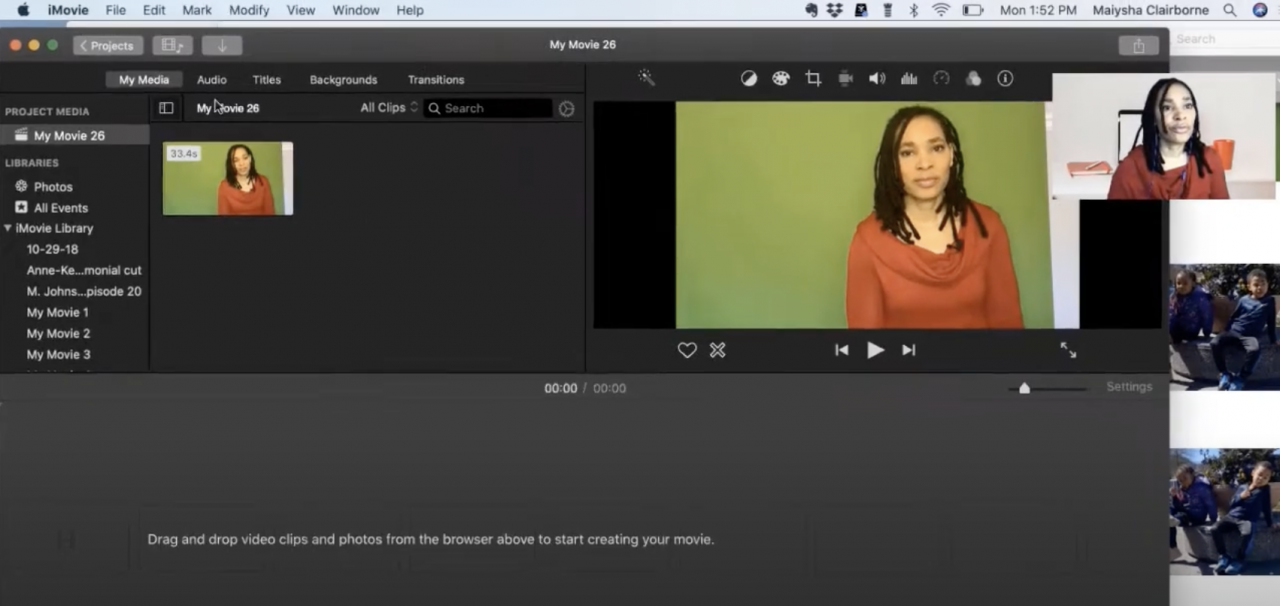Open the Titles tab
Screen dimensions: 1280x606
point(267,80)
